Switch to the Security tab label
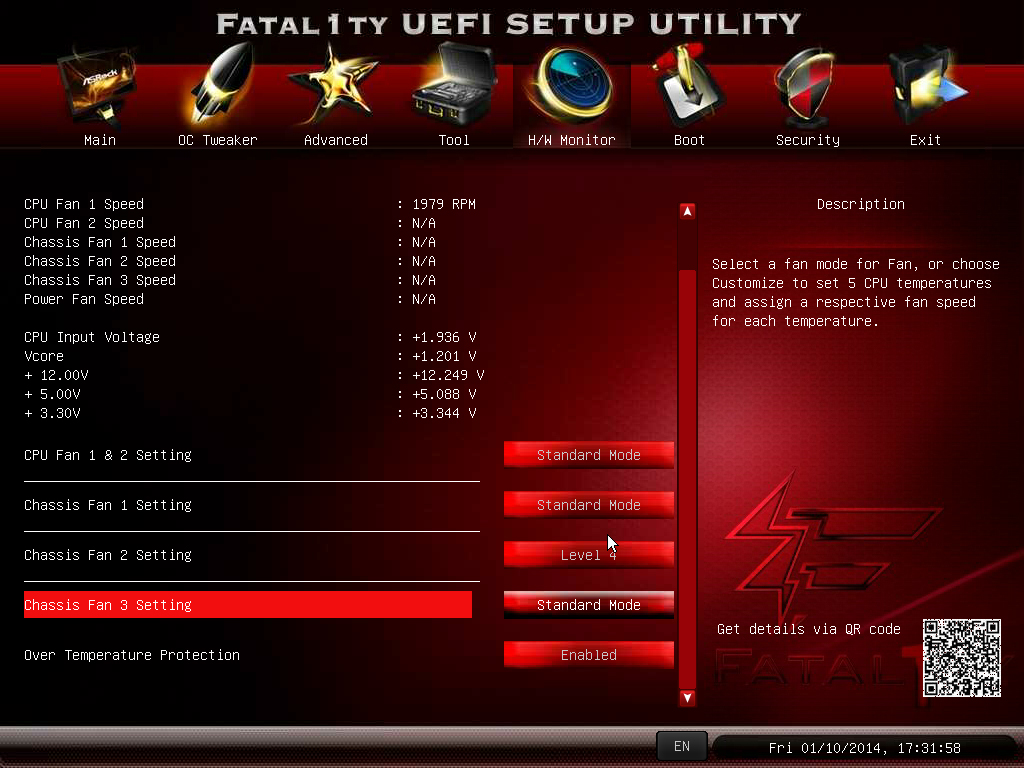1024x768 pixels. tap(808, 140)
